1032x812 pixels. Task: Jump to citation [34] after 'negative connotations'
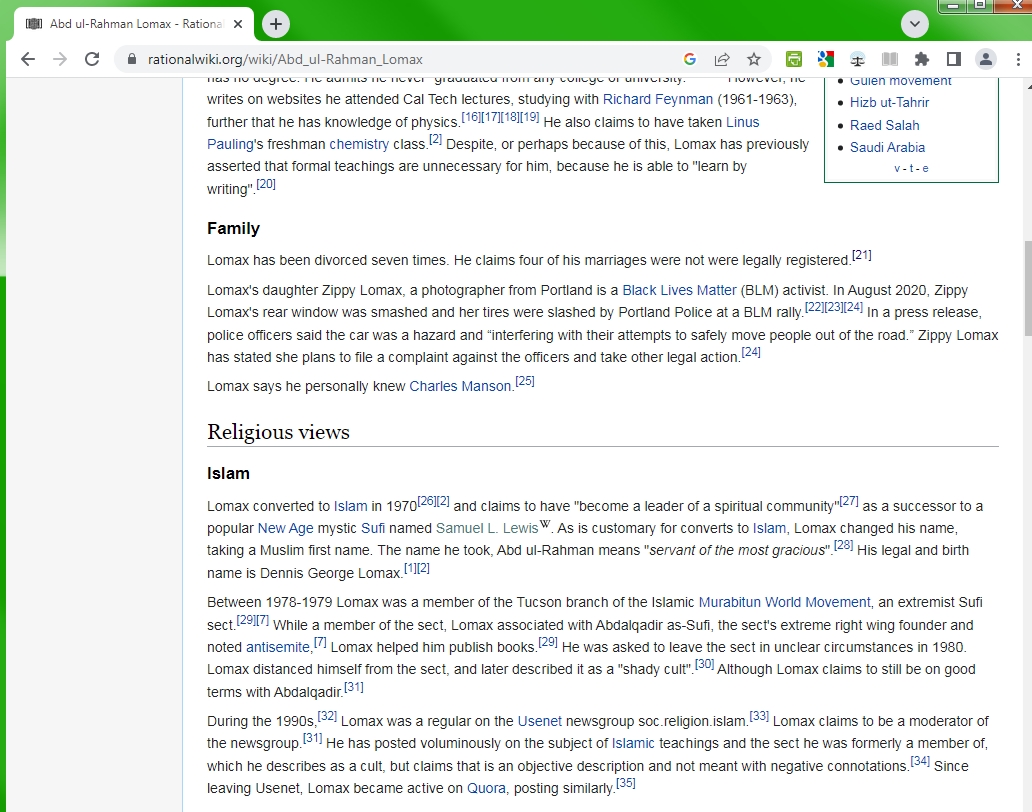pyautogui.click(x=920, y=761)
